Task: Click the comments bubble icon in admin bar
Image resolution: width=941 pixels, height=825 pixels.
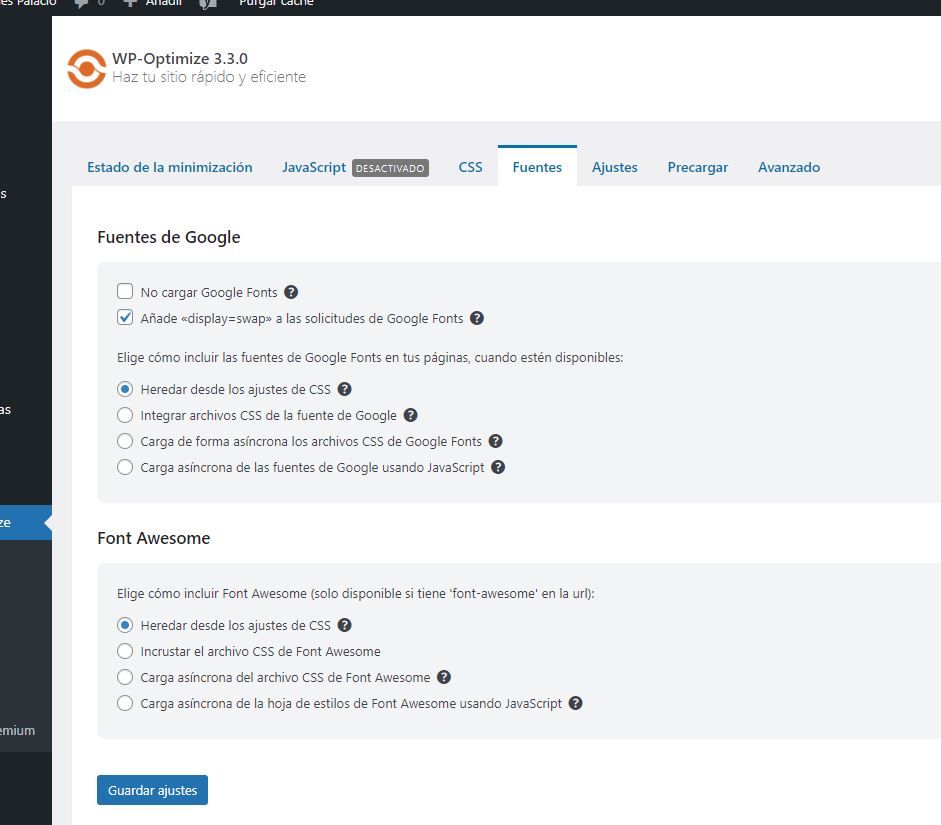Action: click(x=82, y=4)
